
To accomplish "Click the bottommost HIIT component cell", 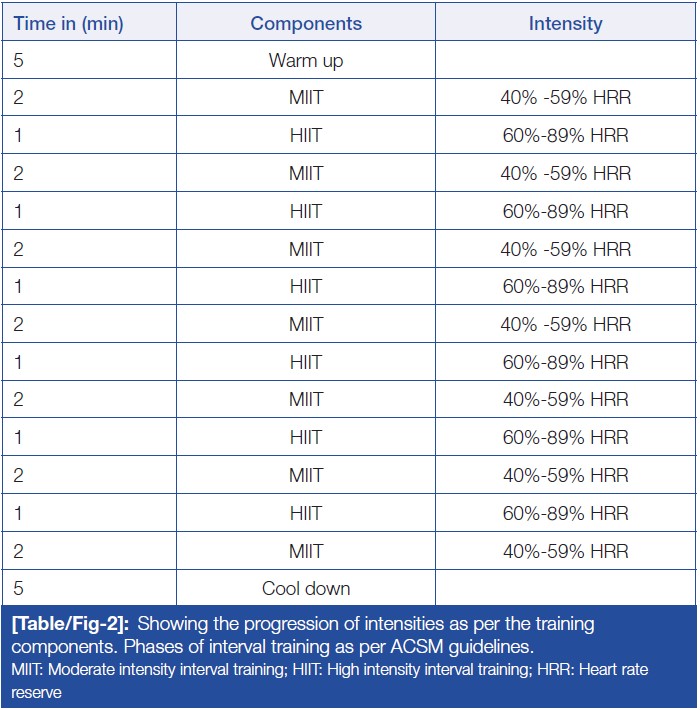I will [x=306, y=513].
